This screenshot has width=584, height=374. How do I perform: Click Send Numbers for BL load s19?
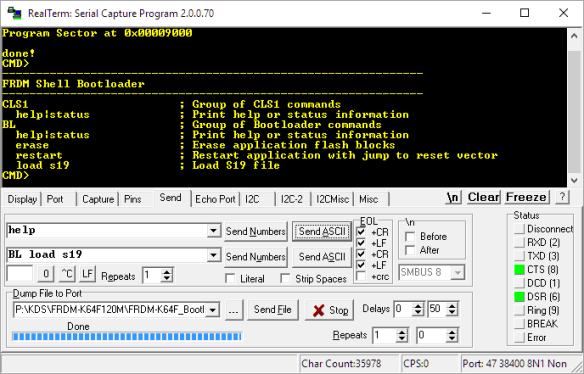256,257
